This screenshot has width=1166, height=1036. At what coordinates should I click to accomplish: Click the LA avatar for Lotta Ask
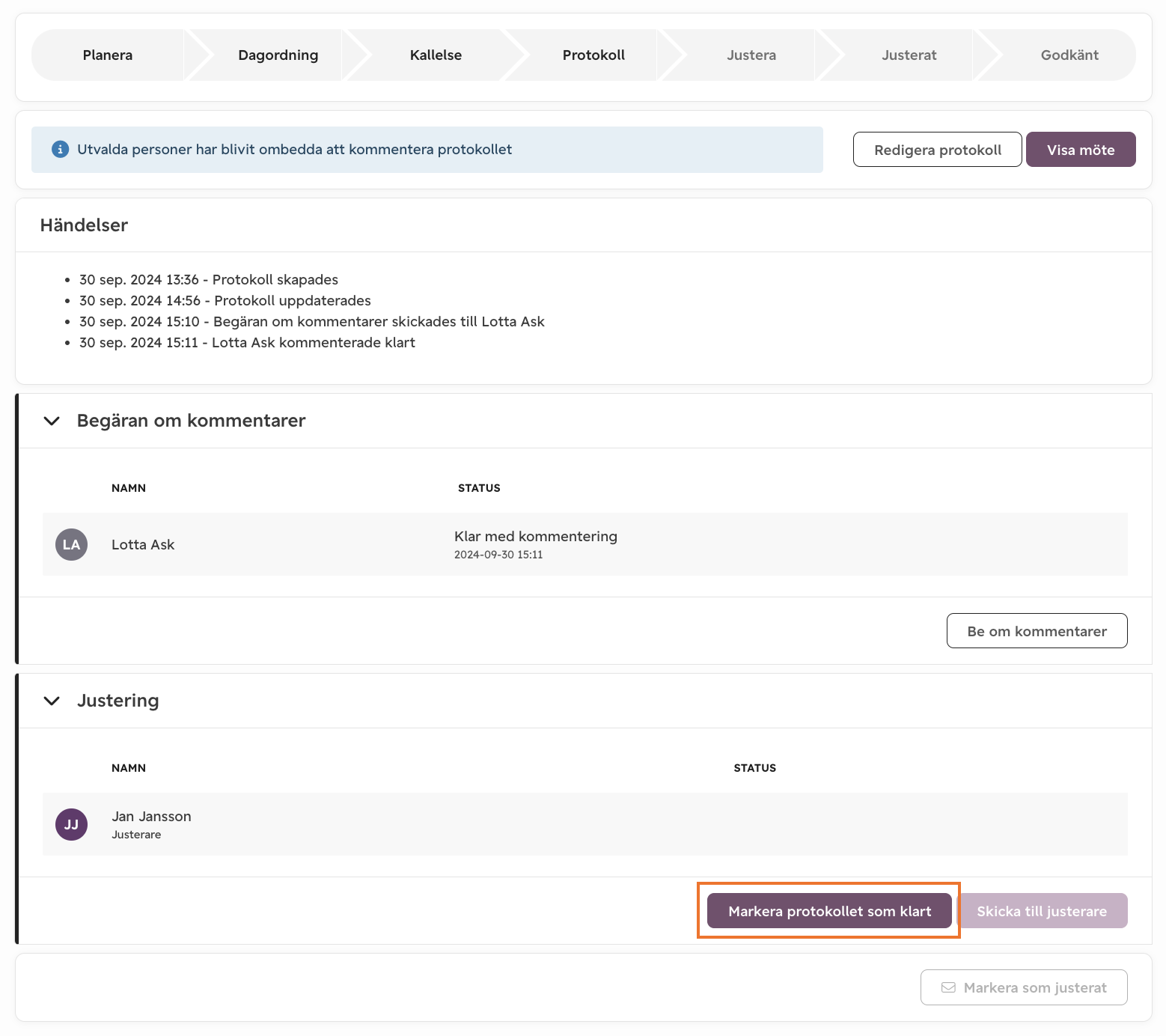(x=72, y=544)
